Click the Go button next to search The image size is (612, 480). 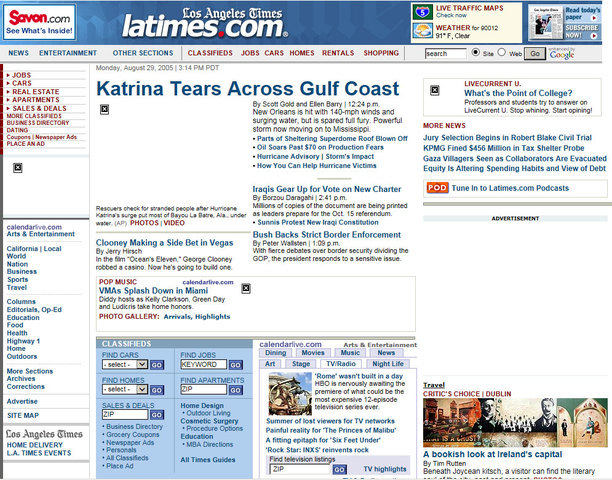tap(535, 53)
